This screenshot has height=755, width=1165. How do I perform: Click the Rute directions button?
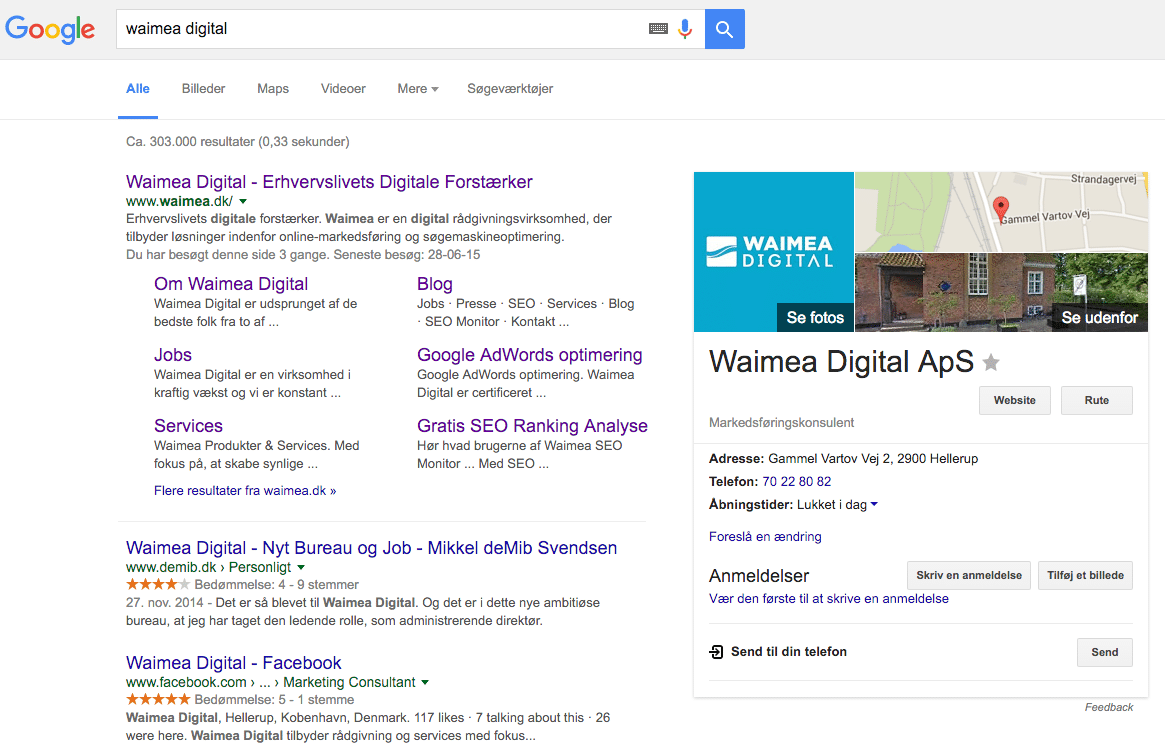click(1097, 400)
